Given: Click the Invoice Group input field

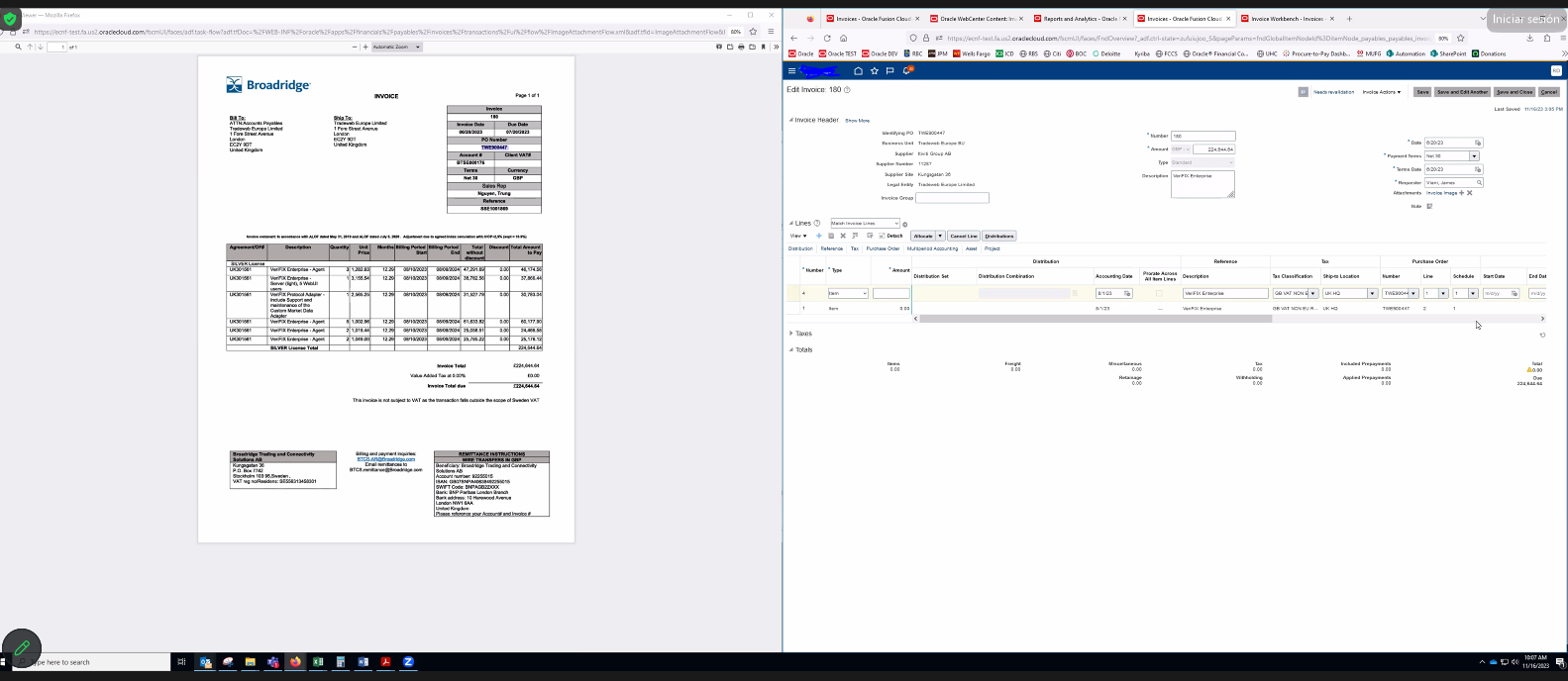Looking at the screenshot, I should point(952,198).
